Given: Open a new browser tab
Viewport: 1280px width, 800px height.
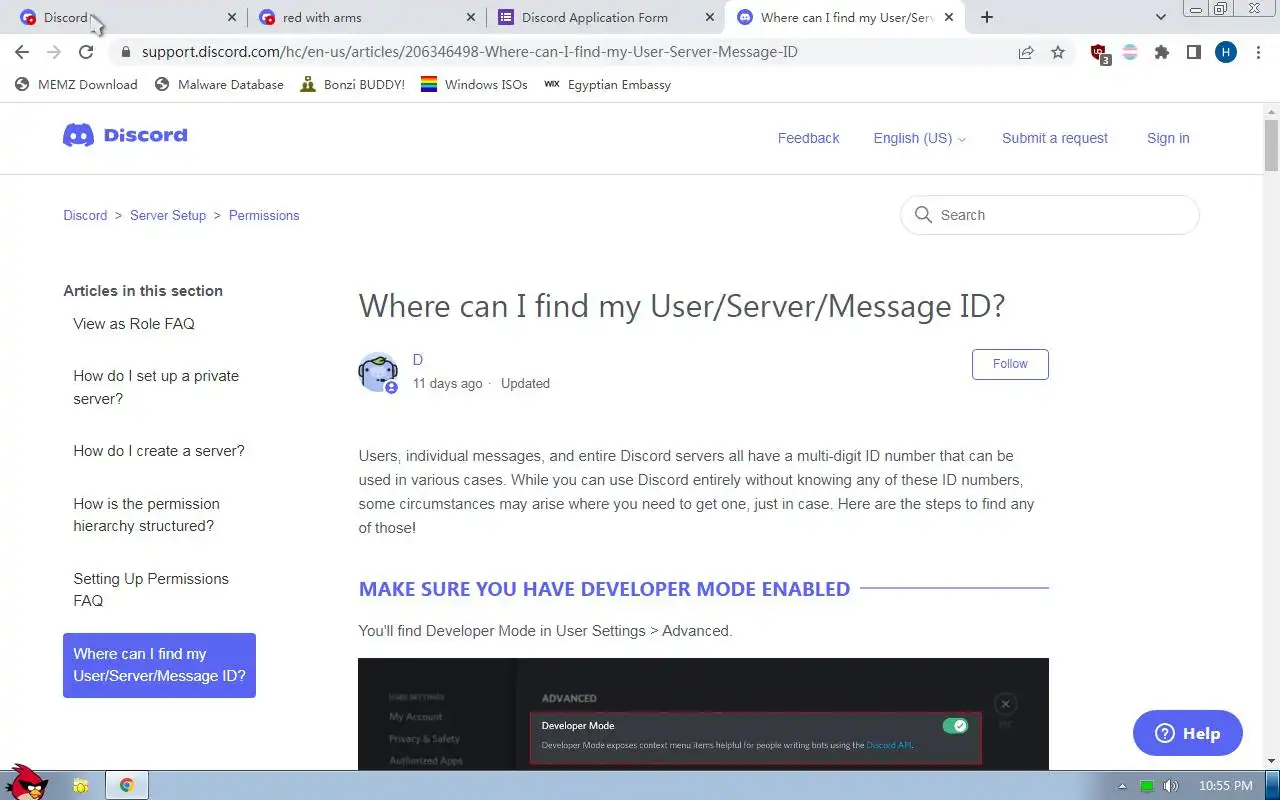Looking at the screenshot, I should [x=987, y=17].
